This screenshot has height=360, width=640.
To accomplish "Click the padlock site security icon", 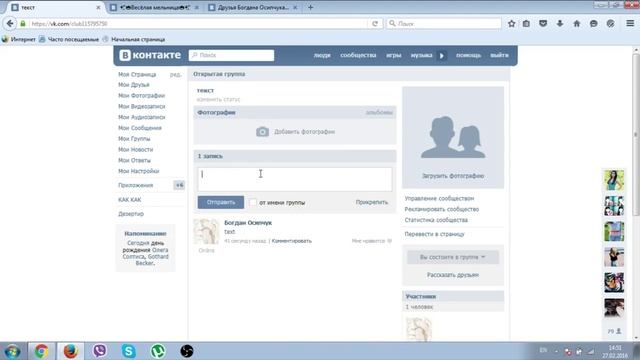I will (23, 24).
